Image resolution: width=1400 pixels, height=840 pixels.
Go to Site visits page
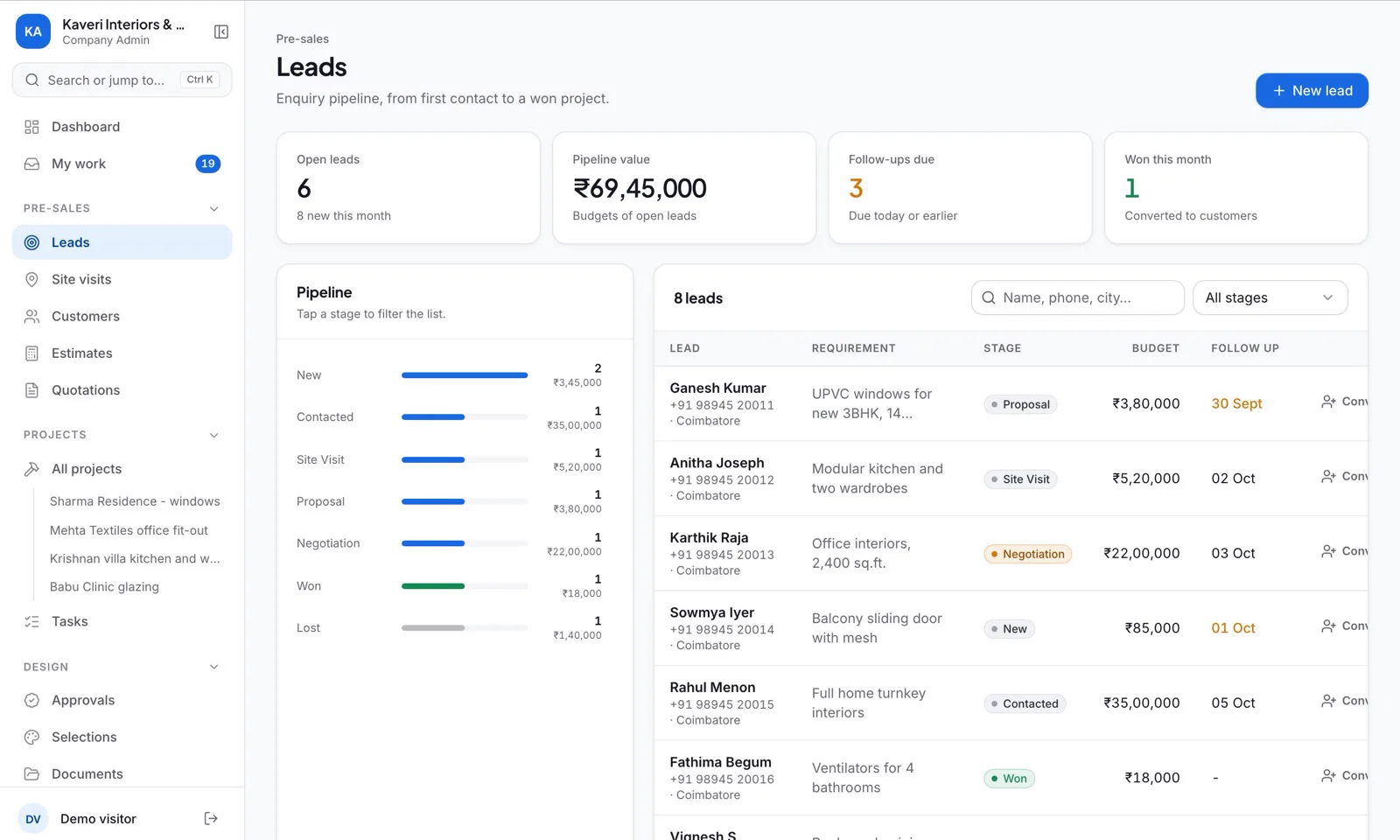122,279
